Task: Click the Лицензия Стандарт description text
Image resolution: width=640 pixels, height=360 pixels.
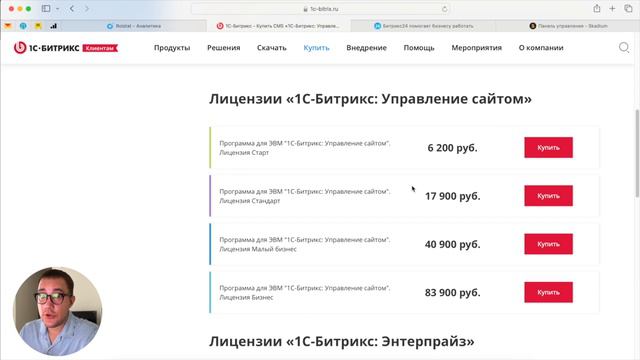Action: pos(304,196)
